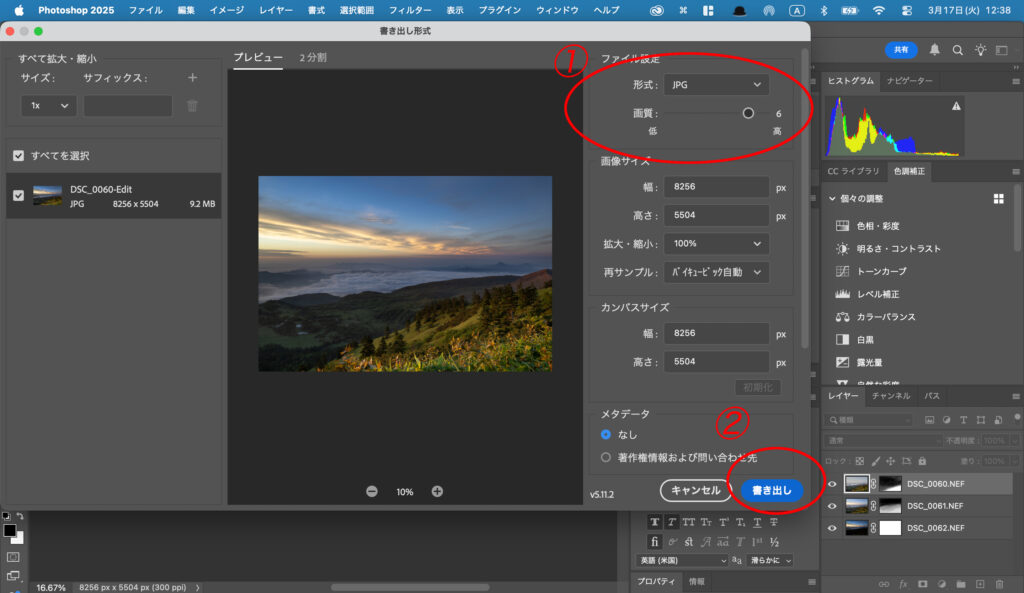1024x593 pixels.
Task: Click the plus icon to add export size
Action: point(193,78)
